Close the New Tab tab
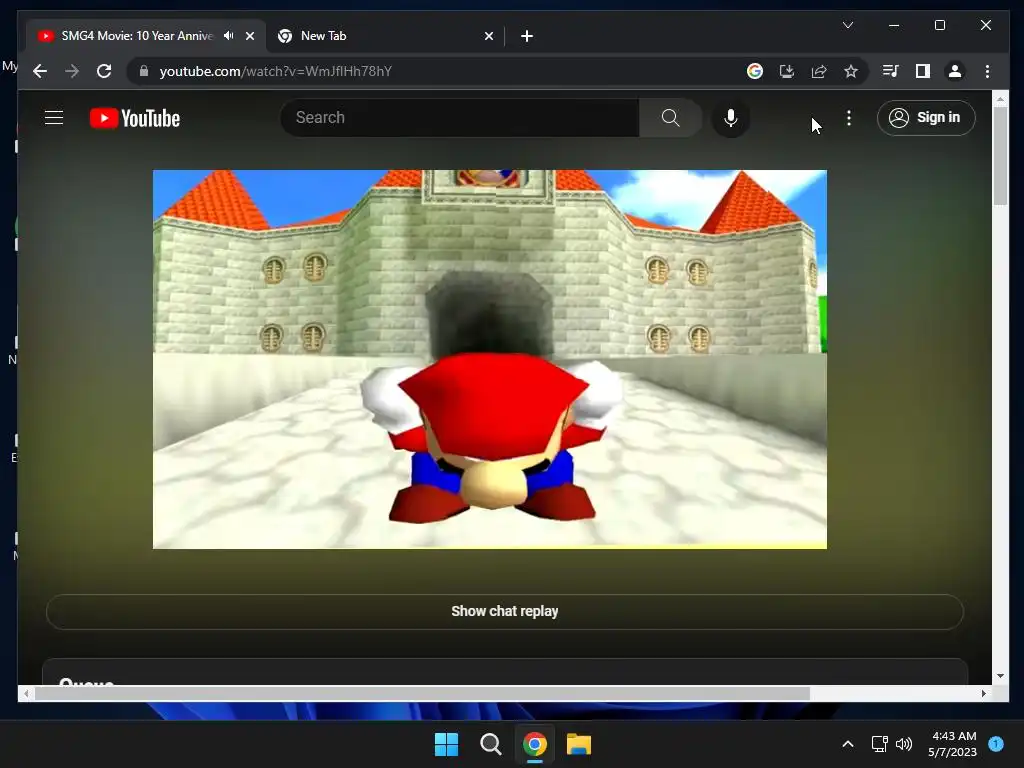This screenshot has height=768, width=1024. pos(489,36)
